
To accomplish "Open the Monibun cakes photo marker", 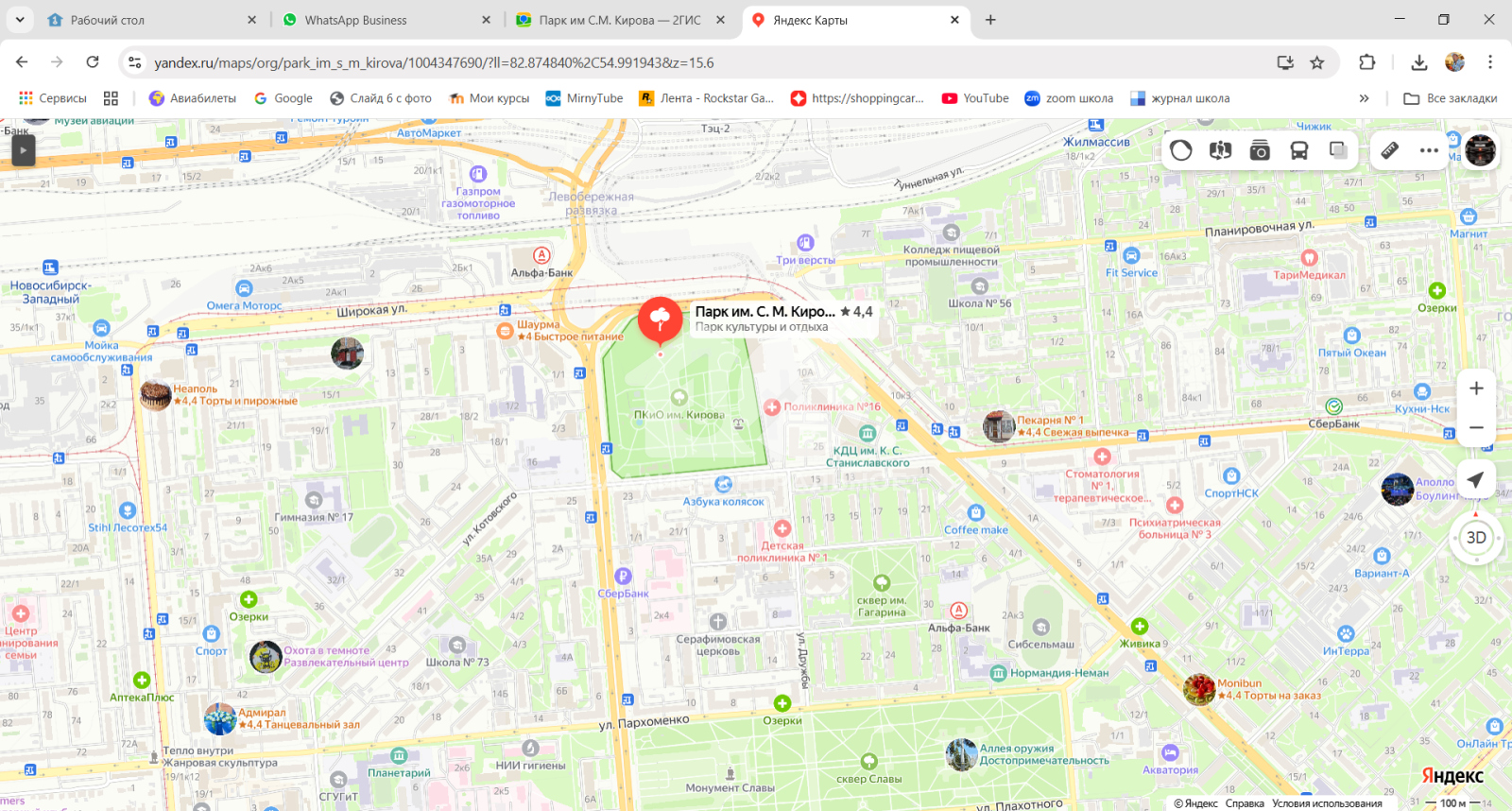I will coord(1199,689).
